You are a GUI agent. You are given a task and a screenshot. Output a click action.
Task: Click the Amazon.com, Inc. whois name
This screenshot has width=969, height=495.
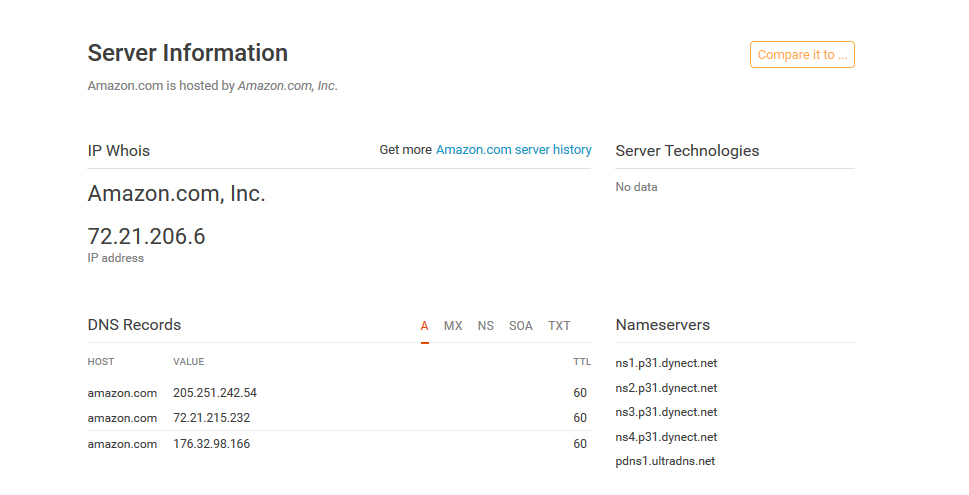[x=176, y=194]
